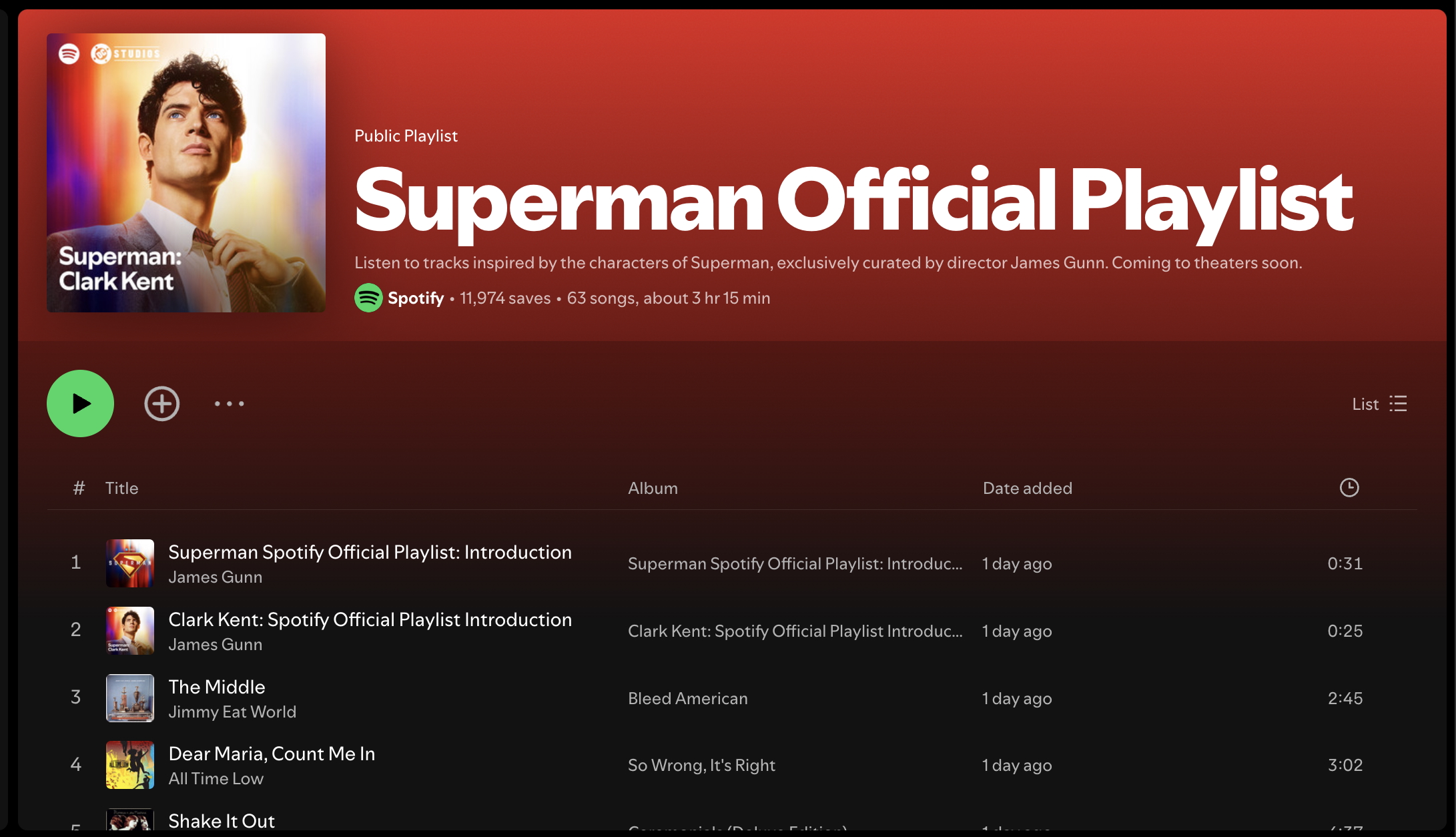The height and width of the screenshot is (837, 1456).
Task: Open Bleed American album link
Action: click(x=688, y=698)
